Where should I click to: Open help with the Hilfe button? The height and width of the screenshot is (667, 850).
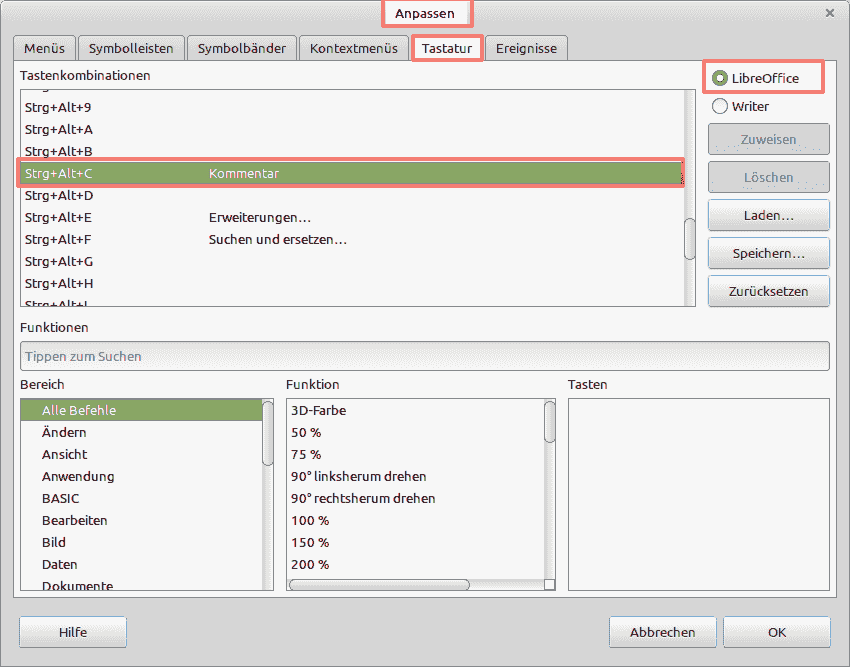73,633
